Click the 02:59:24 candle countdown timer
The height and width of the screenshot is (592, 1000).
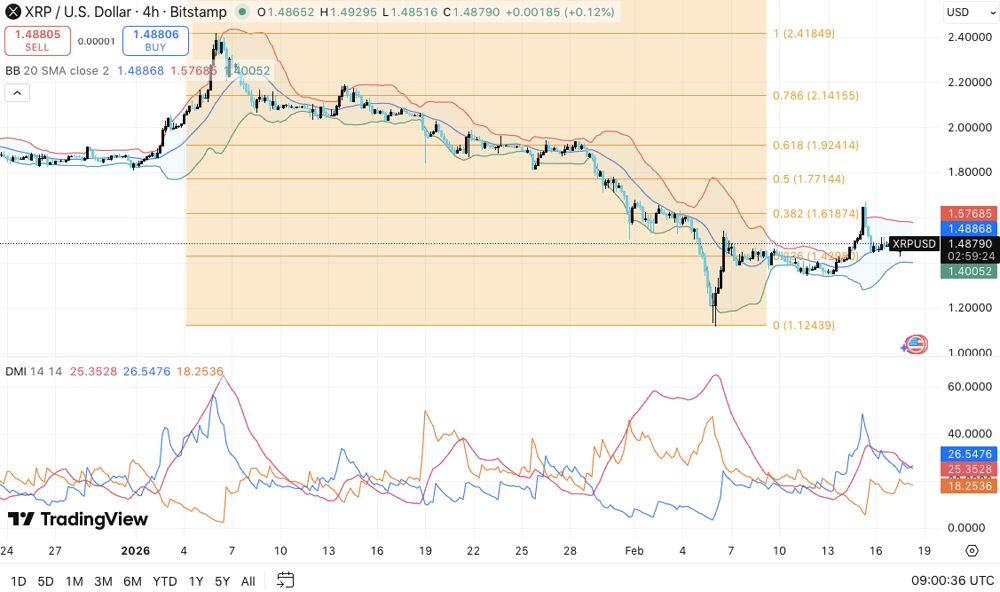tap(970, 256)
